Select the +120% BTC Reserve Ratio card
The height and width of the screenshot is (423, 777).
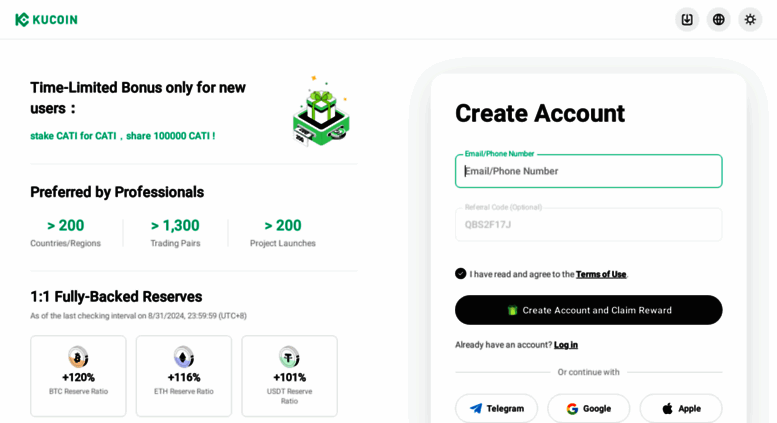pyautogui.click(x=78, y=376)
